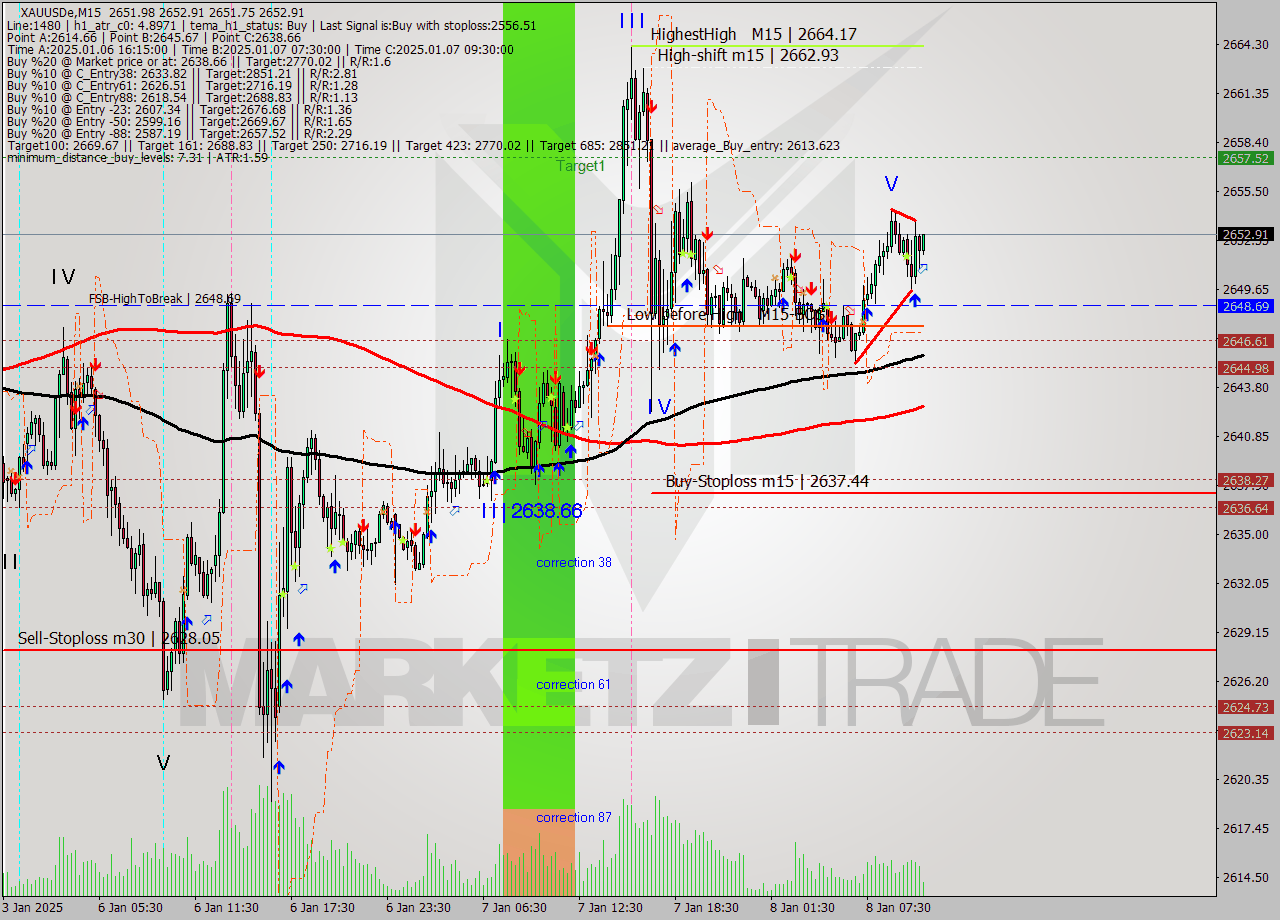This screenshot has height=920, width=1280.
Task: Click the Buy %20 @ Market price line
Action: (198, 61)
